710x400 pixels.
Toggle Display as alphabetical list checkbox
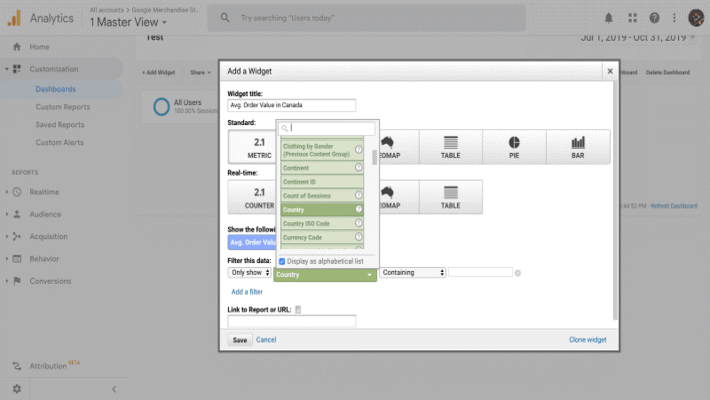tap(282, 261)
